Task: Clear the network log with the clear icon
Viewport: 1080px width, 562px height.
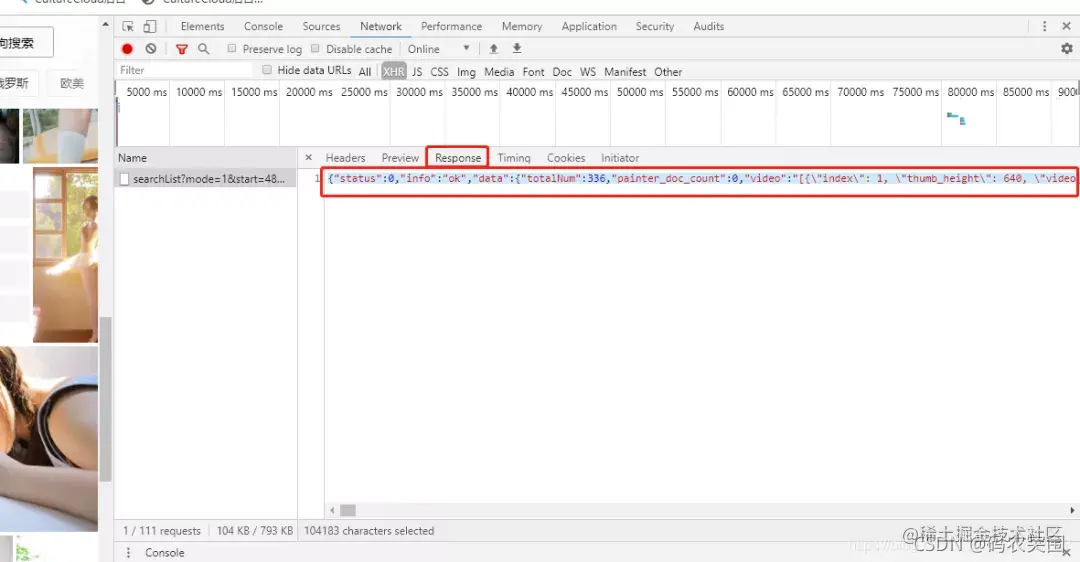Action: pos(151,49)
